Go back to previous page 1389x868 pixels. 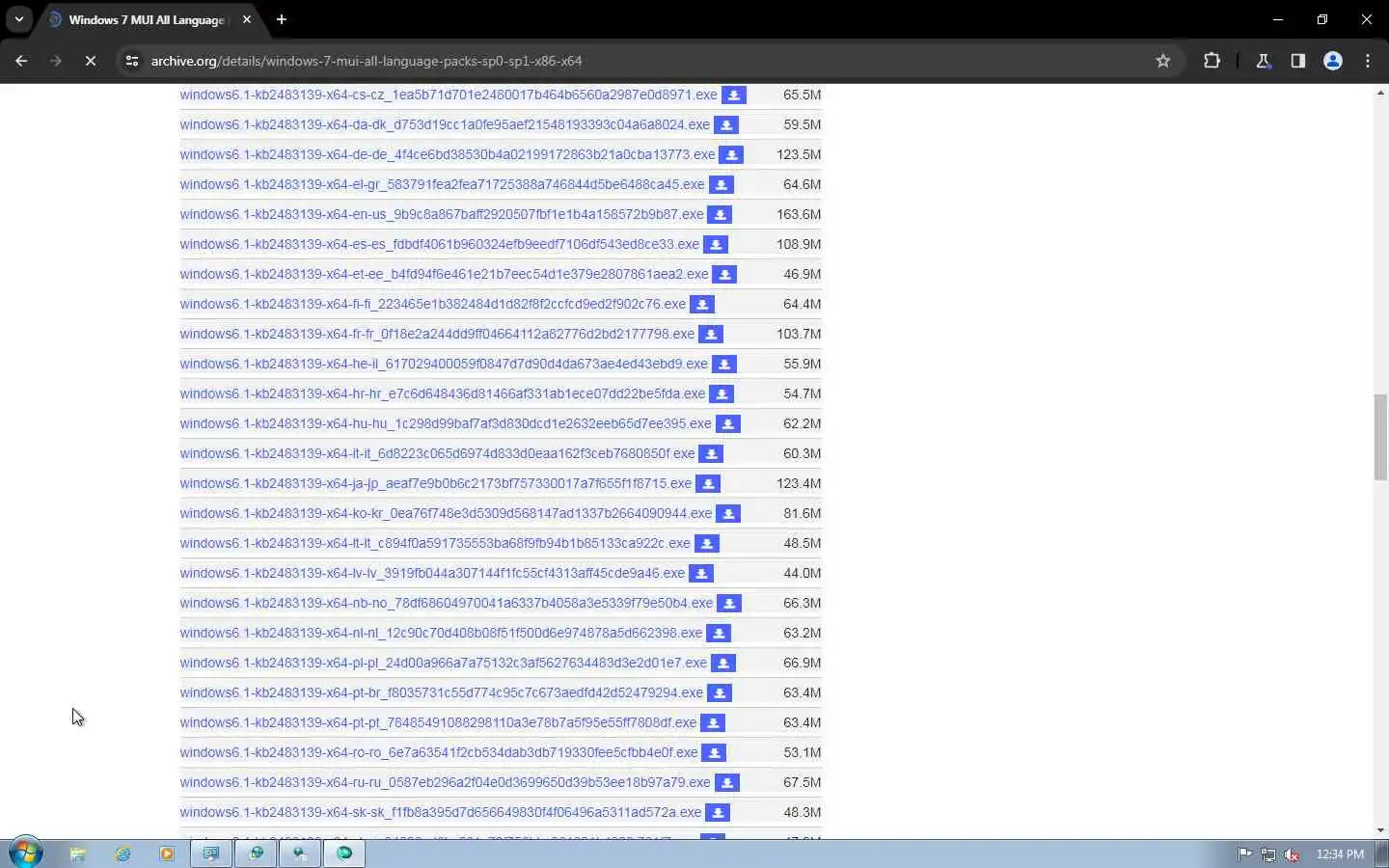tap(21, 61)
